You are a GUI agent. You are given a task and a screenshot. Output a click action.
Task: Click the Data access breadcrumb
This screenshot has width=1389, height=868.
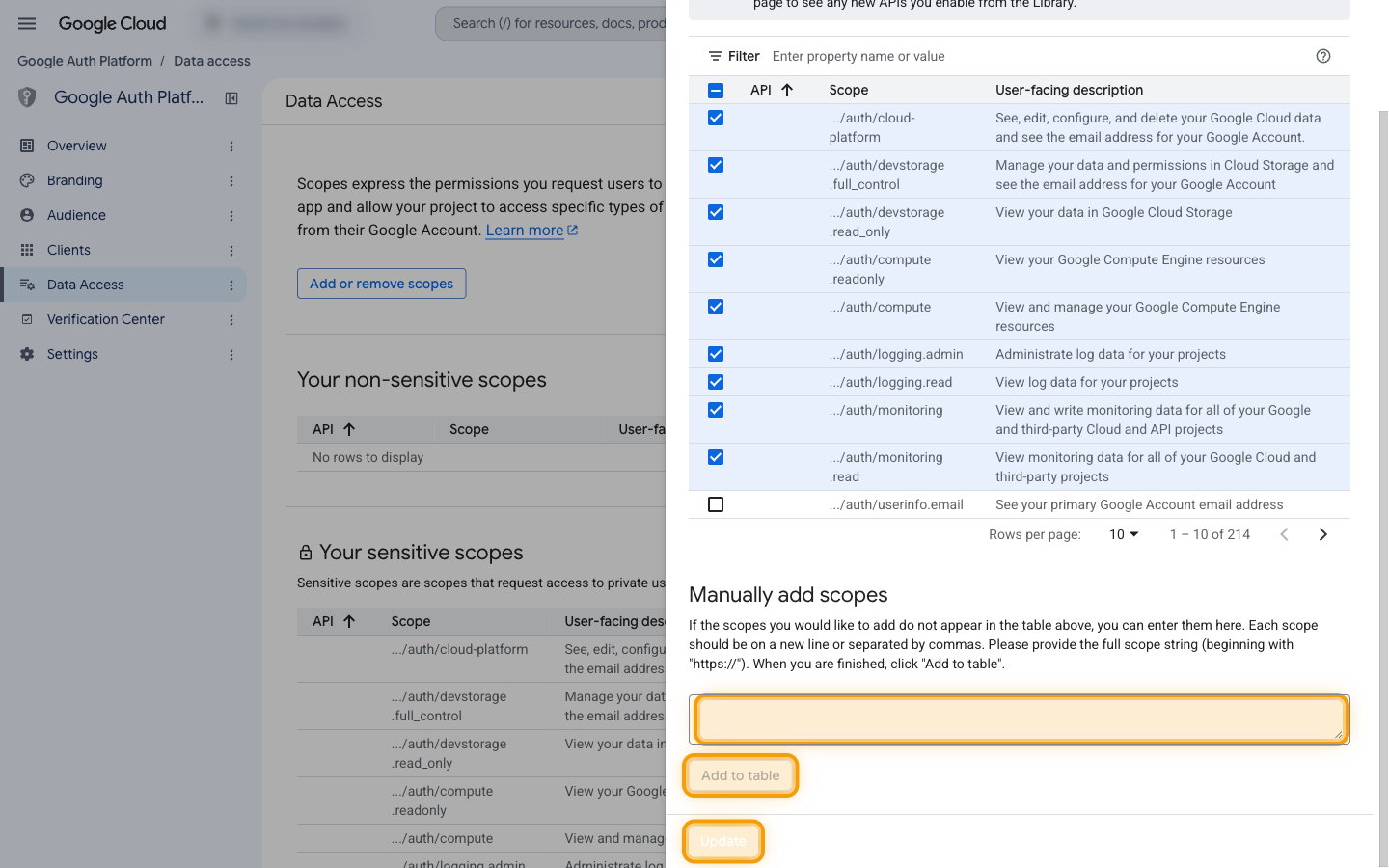pyautogui.click(x=212, y=61)
